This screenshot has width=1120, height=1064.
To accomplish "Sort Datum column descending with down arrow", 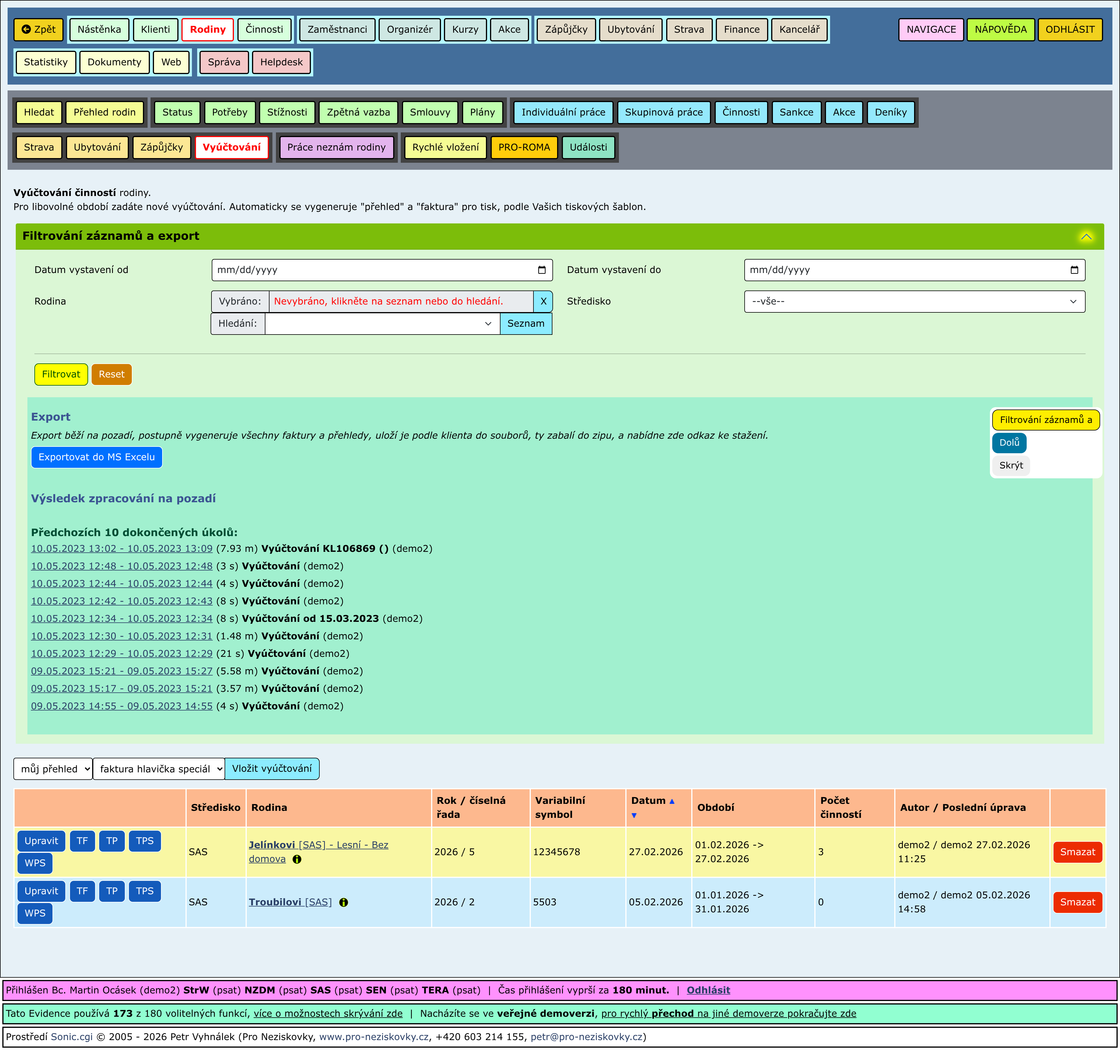I will coord(634,815).
